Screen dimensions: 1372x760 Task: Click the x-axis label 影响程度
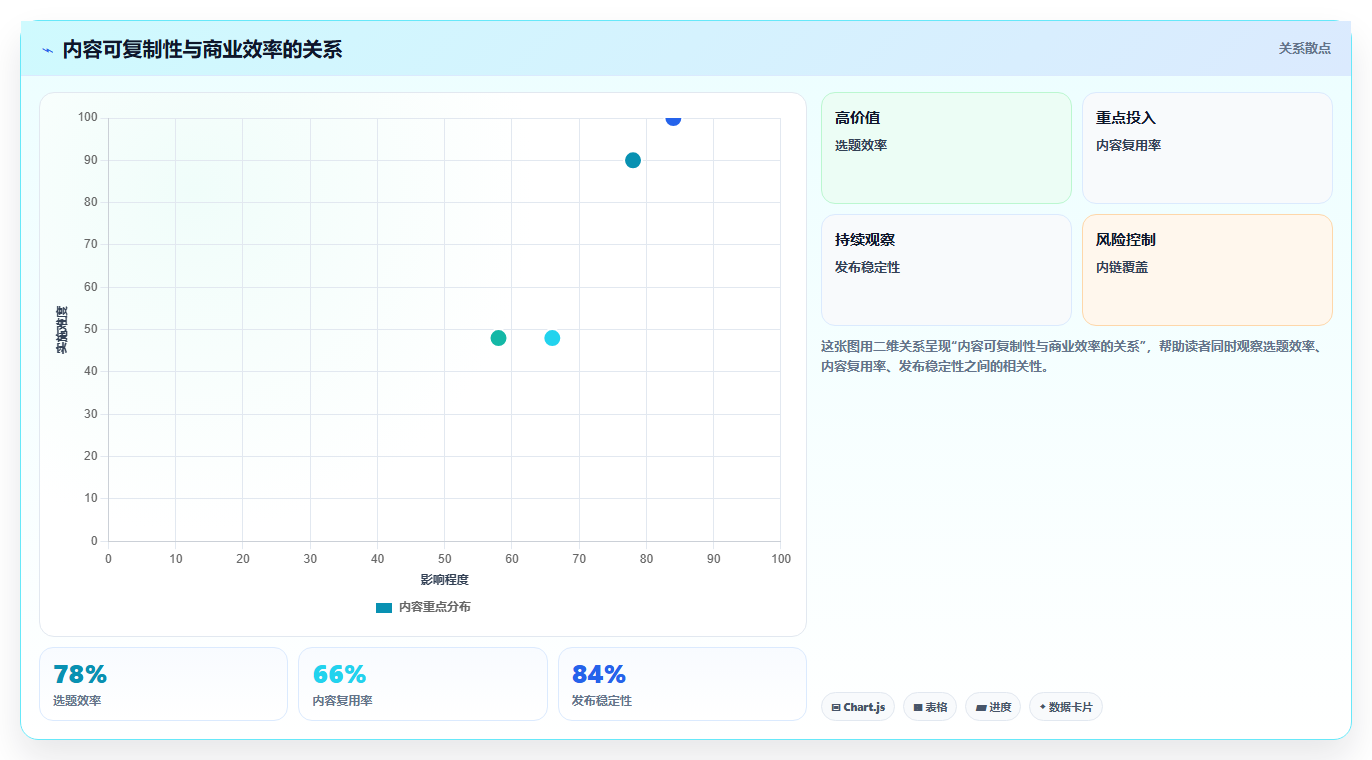pyautogui.click(x=444, y=580)
